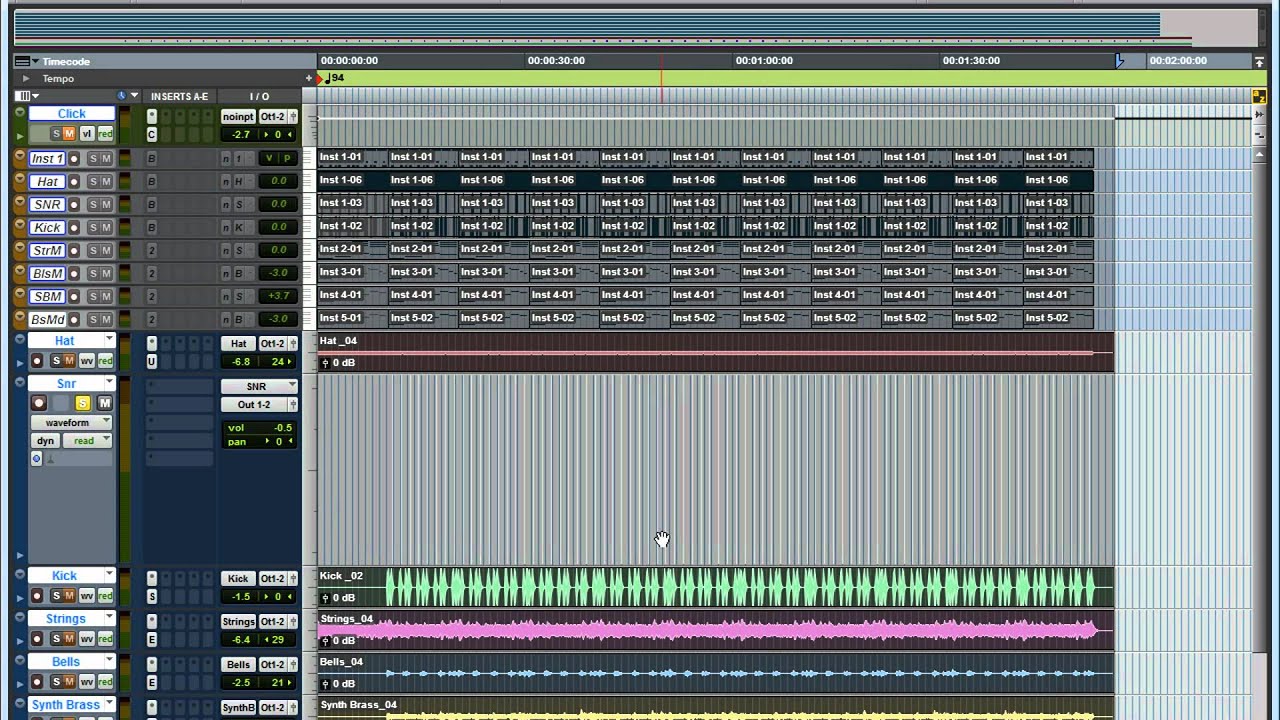Viewport: 1280px width, 720px height.
Task: Record-enable the Strings audio track
Action: point(37,639)
